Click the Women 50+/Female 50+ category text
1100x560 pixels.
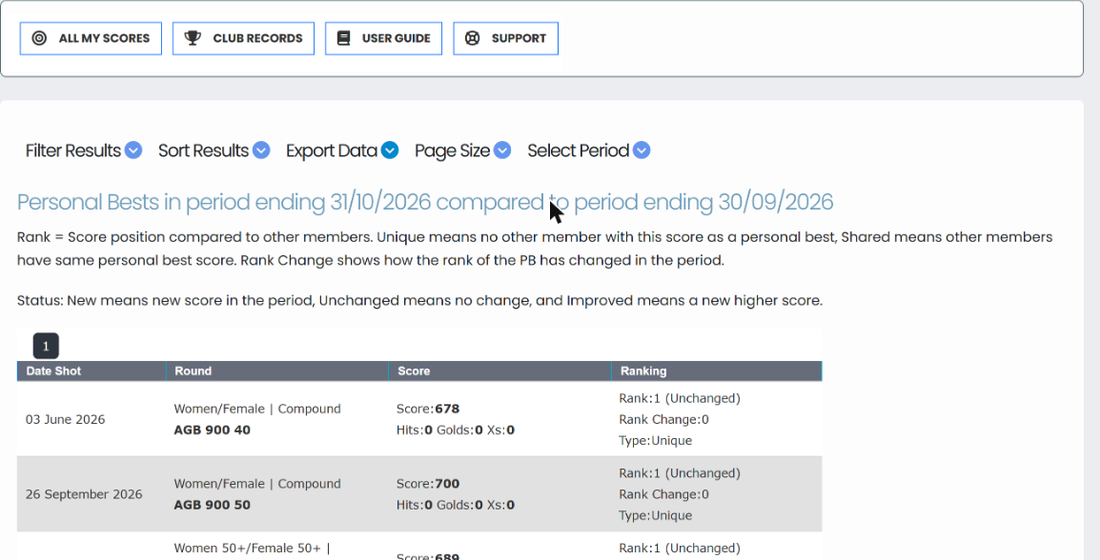click(252, 549)
